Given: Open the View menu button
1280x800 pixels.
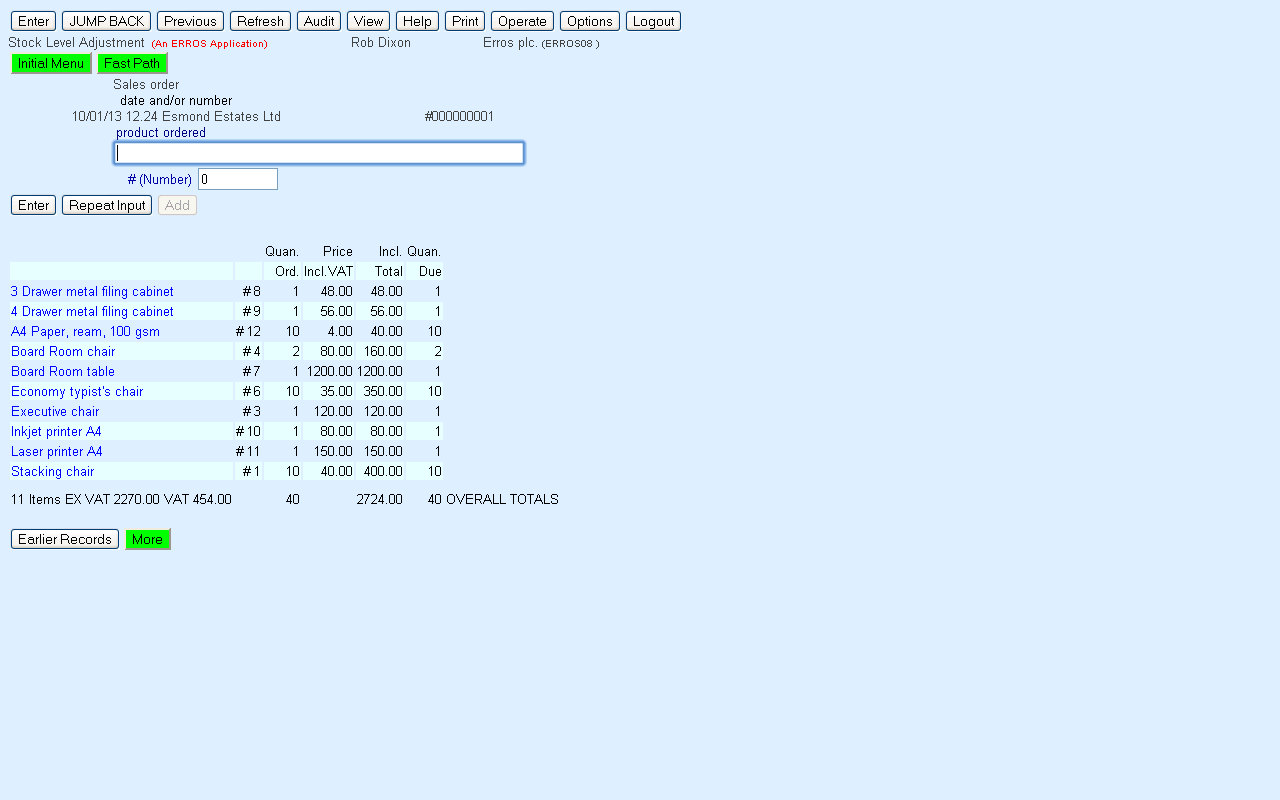Looking at the screenshot, I should [x=368, y=21].
